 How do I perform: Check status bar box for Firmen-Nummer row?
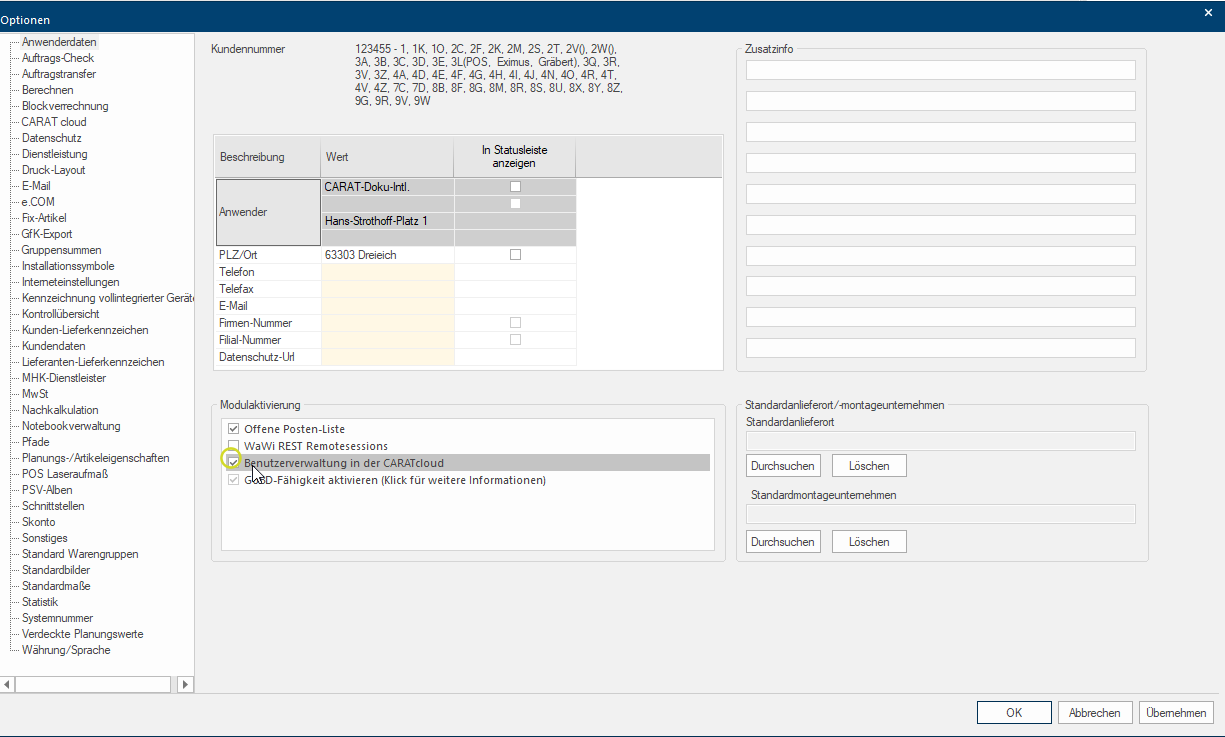515,323
